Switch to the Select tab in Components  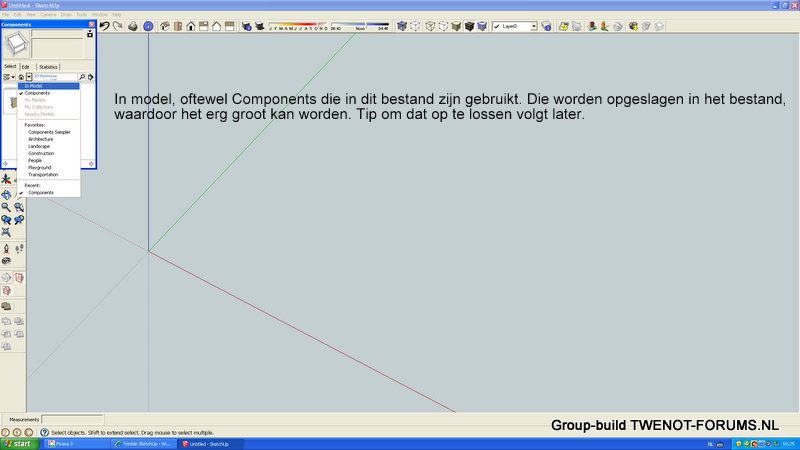[x=10, y=66]
